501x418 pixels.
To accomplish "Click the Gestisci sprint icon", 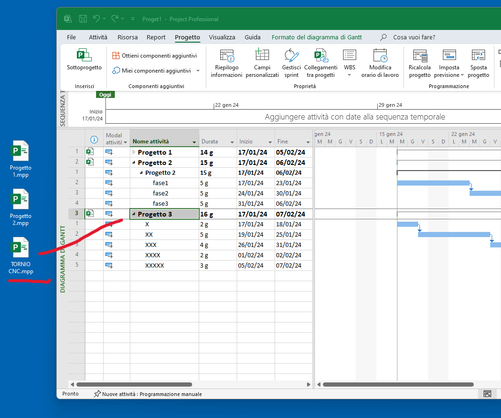I will pyautogui.click(x=291, y=63).
